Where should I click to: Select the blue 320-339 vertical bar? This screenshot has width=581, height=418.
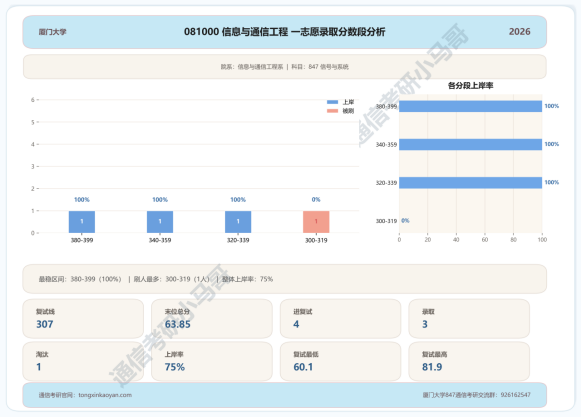click(x=238, y=222)
